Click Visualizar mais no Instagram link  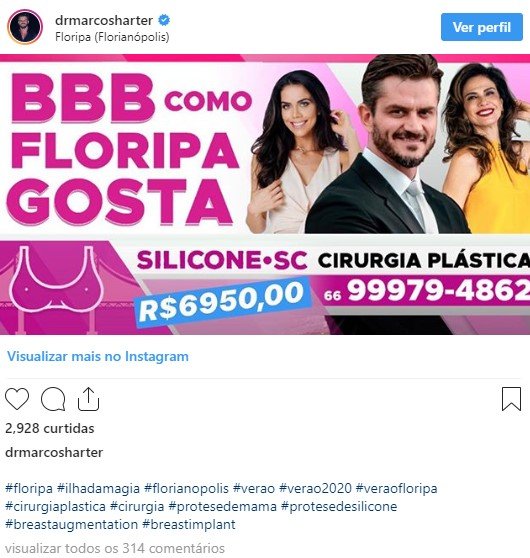(x=98, y=356)
